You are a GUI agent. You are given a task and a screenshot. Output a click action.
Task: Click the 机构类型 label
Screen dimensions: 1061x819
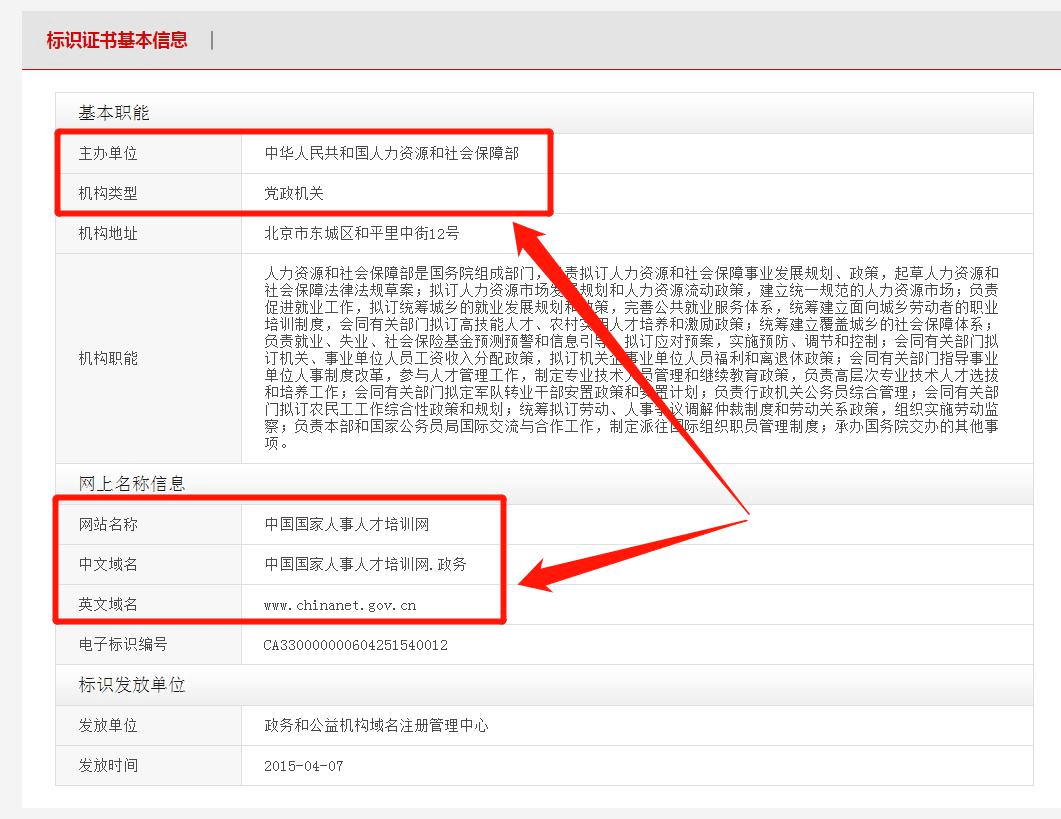click(108, 194)
